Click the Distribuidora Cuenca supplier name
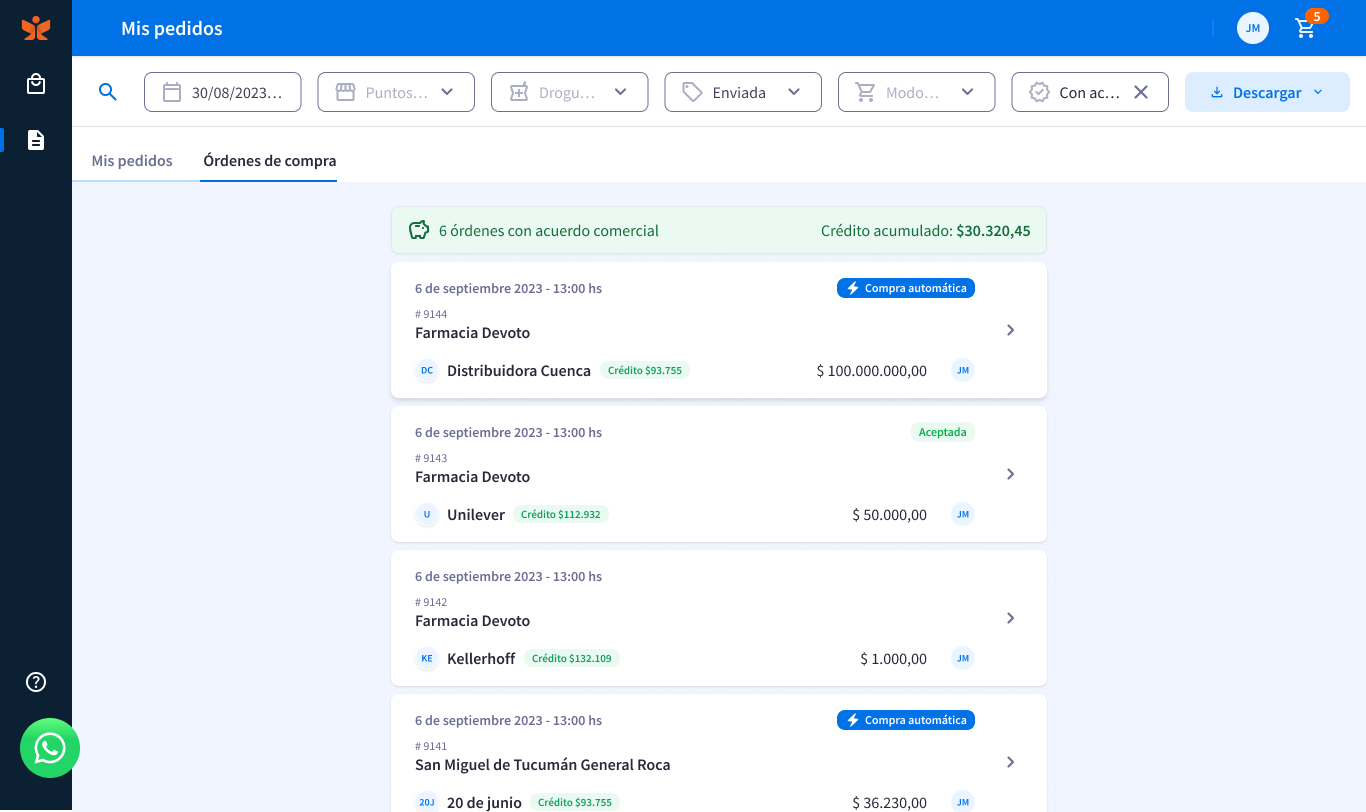This screenshot has height=812, width=1366. [519, 371]
